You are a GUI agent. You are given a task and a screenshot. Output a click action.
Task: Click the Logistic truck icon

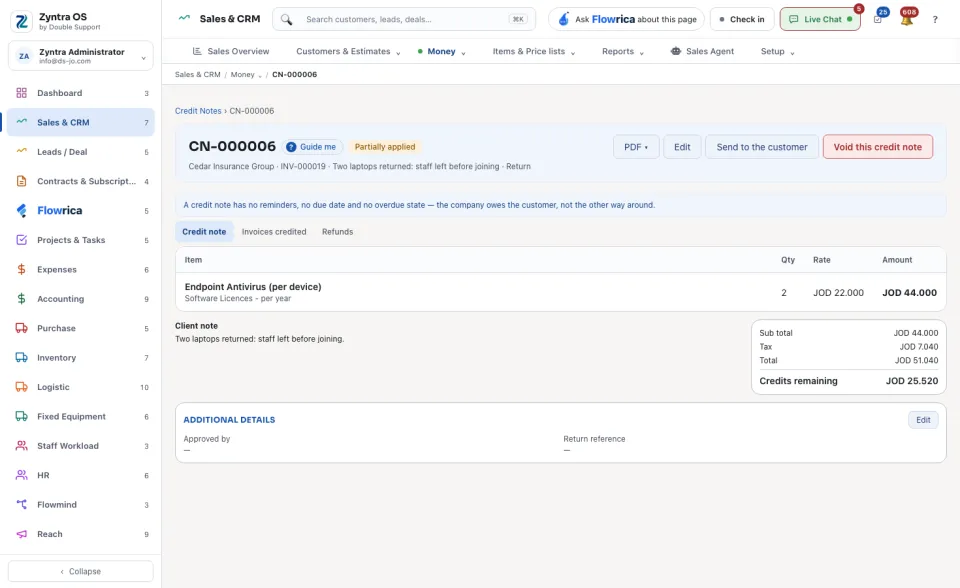(21, 387)
